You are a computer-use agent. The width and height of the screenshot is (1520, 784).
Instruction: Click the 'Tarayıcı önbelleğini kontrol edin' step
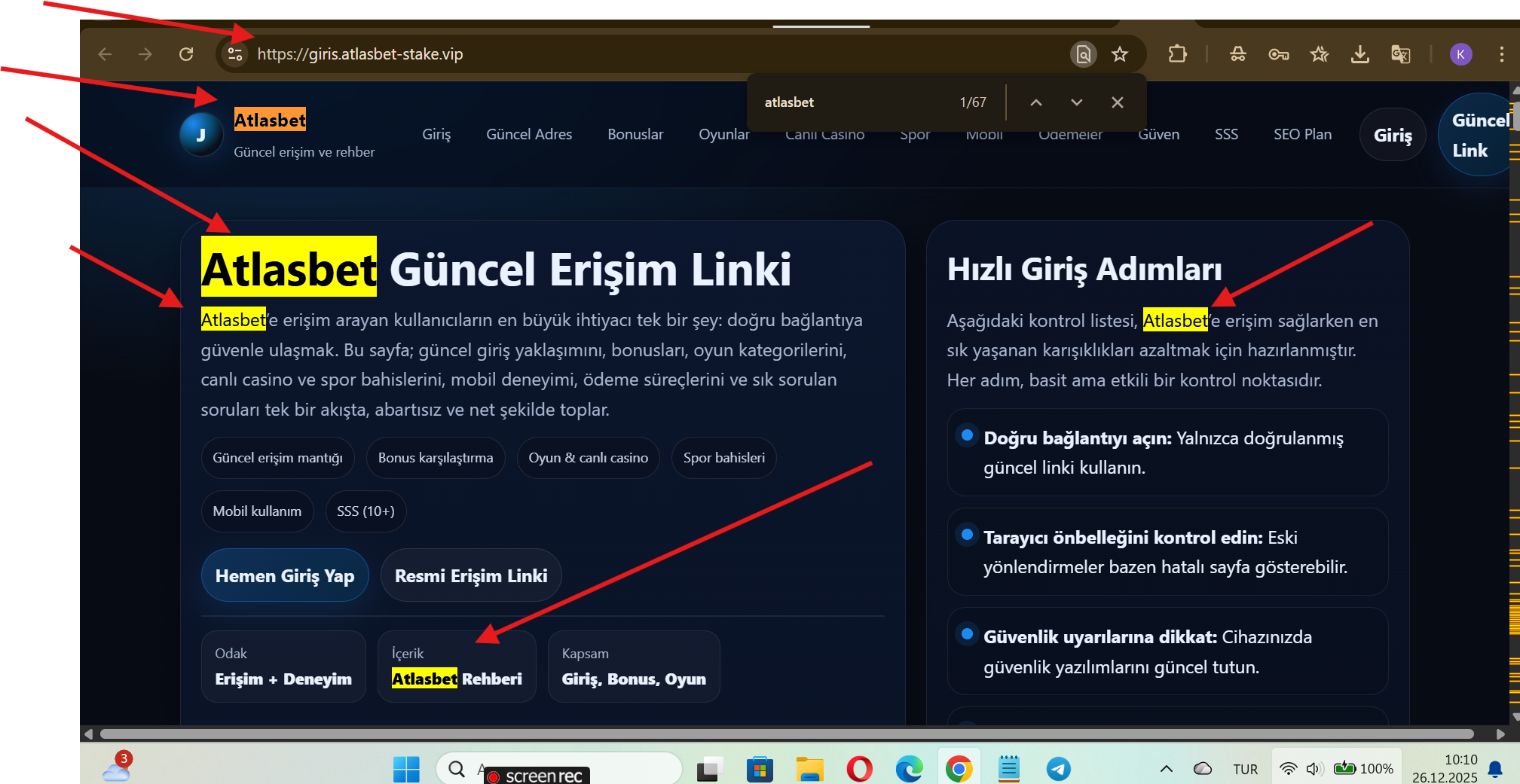[1167, 552]
